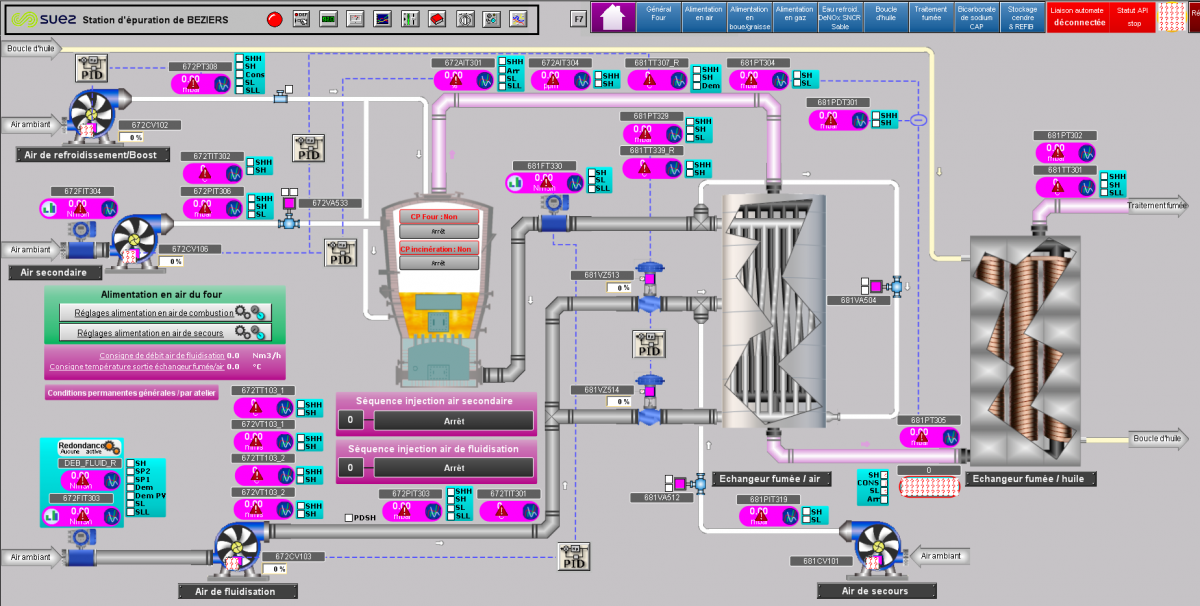The width and height of the screenshot is (1200, 606).
Task: Toggle SHH checkbox next to 672PT308
Action: click(240, 59)
